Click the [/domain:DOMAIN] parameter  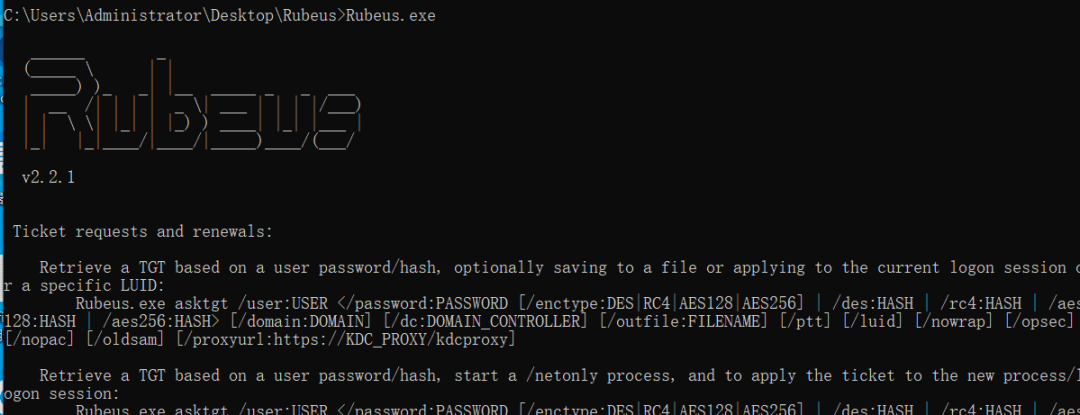(x=300, y=321)
